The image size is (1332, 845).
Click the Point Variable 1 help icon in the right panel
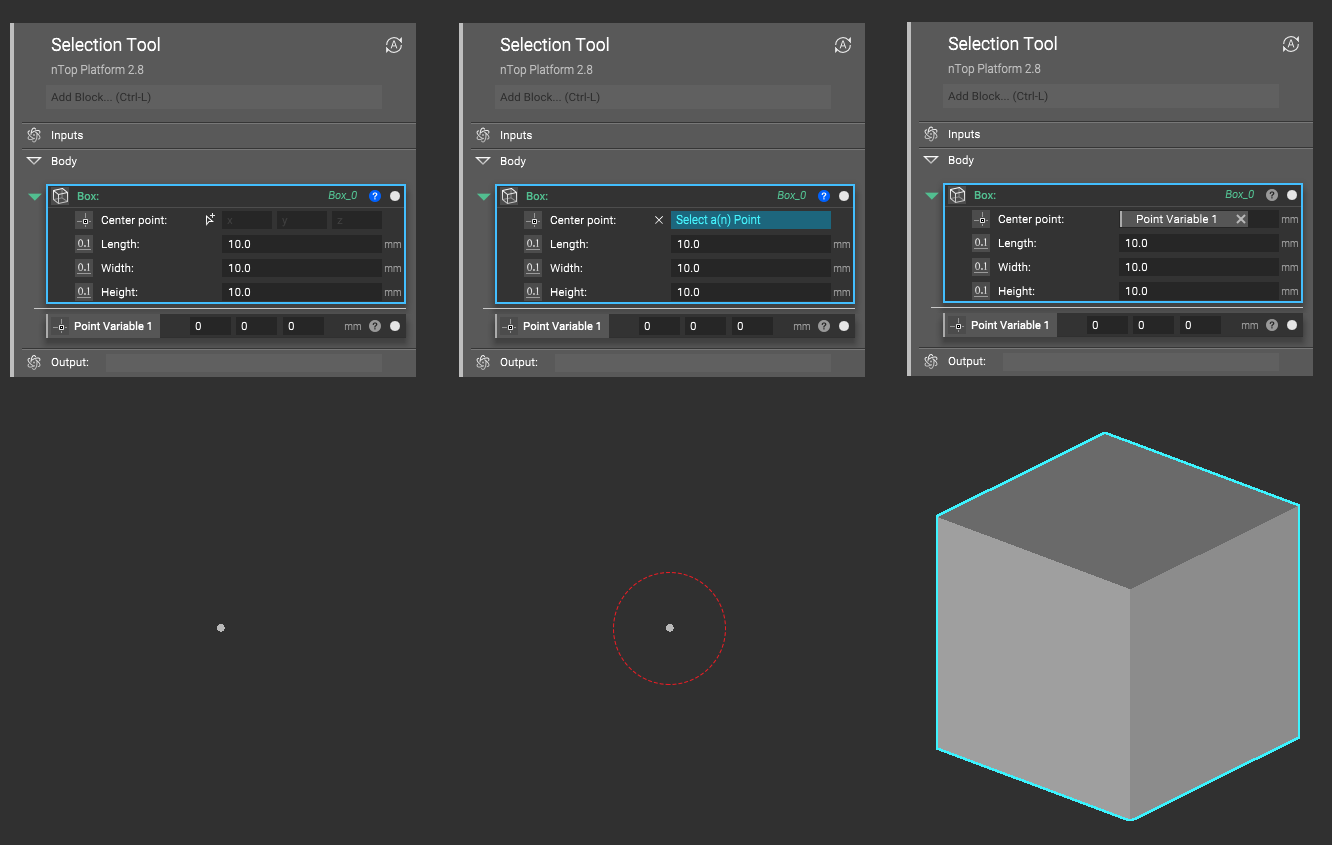click(1272, 325)
